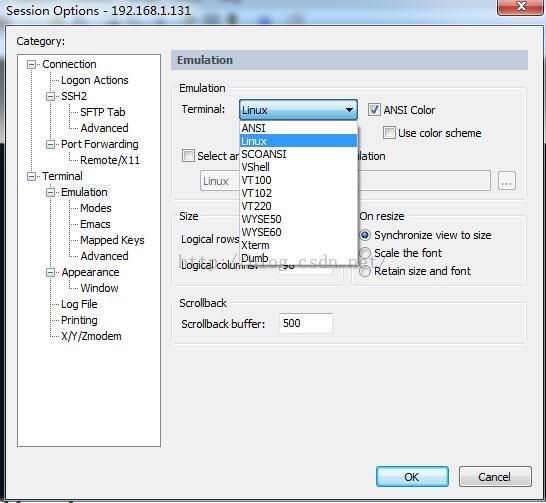This screenshot has width=546, height=503.
Task: Select Logon Actions category
Action: (95, 80)
